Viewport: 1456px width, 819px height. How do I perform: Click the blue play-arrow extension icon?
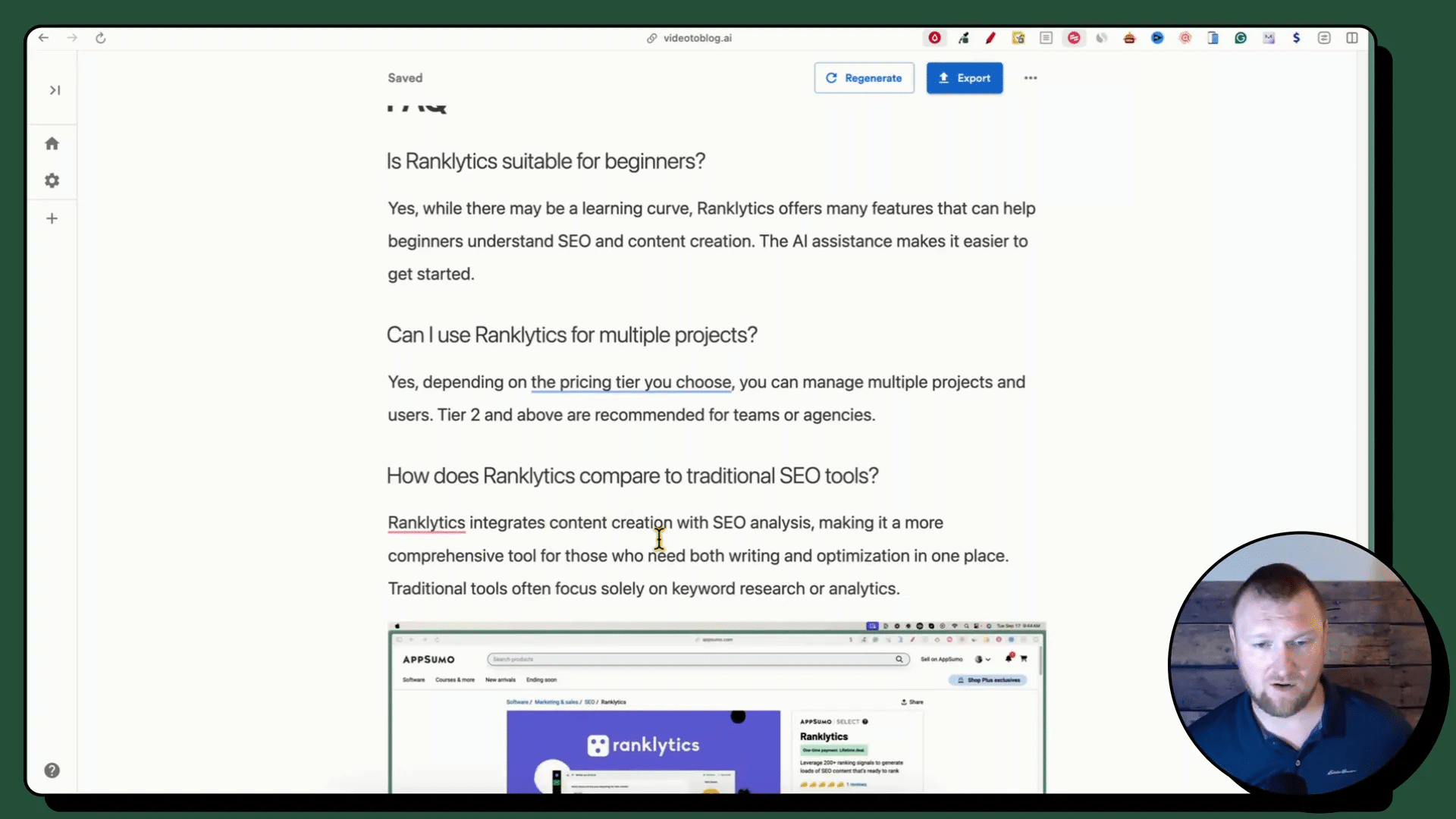tap(1157, 38)
